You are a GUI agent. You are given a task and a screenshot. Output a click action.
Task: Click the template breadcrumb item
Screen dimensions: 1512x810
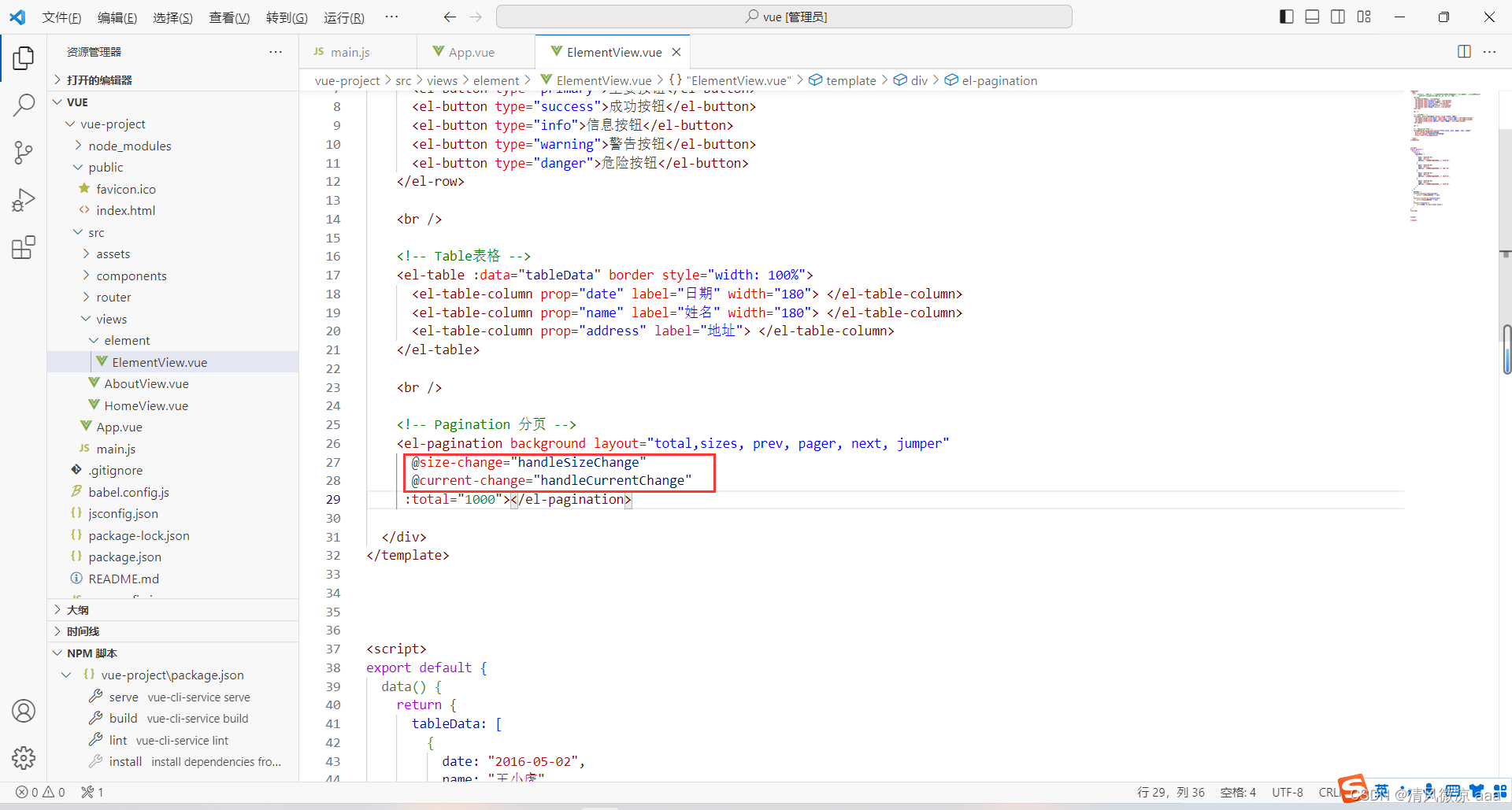coord(843,80)
